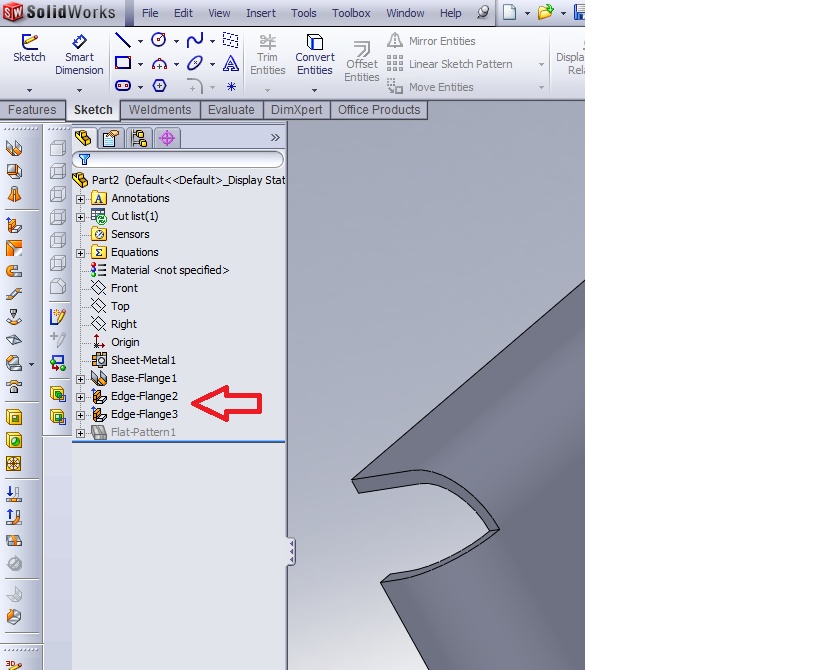Expand the Annotations tree node
Viewport: 828px width, 670px height.
[80, 199]
